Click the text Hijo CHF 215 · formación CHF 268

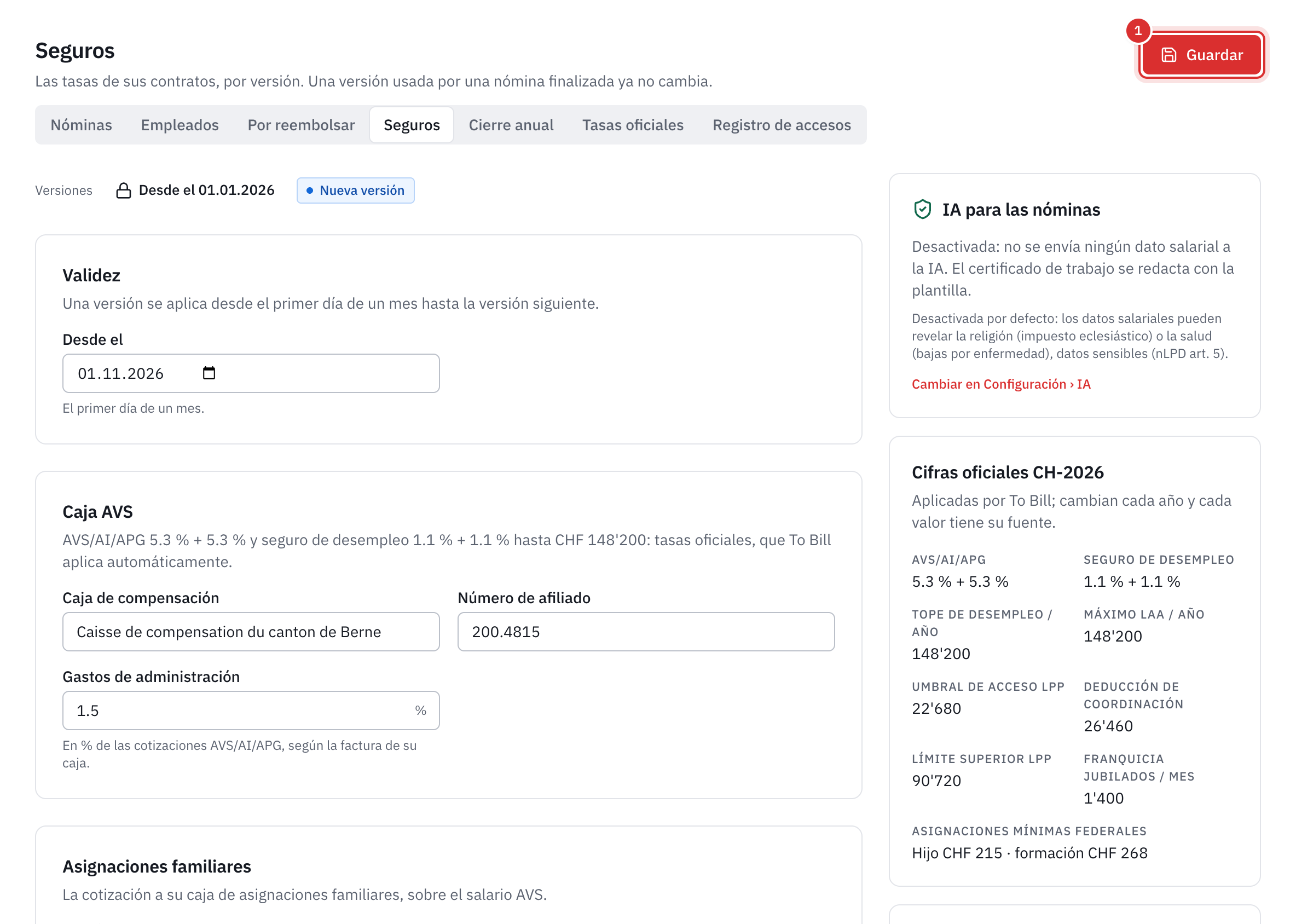pyautogui.click(x=1030, y=853)
